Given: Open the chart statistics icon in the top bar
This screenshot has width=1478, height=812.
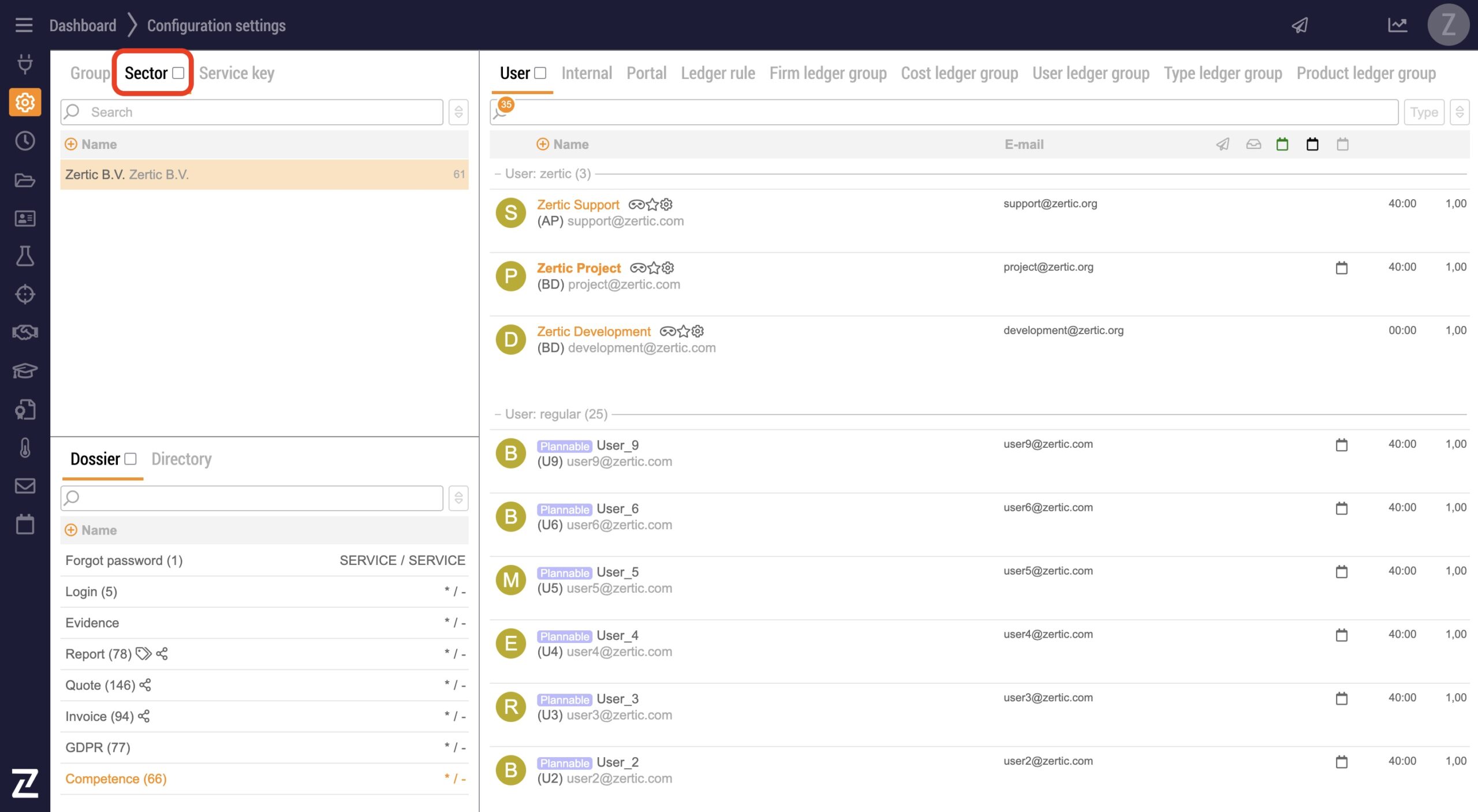Looking at the screenshot, I should coord(1397,25).
